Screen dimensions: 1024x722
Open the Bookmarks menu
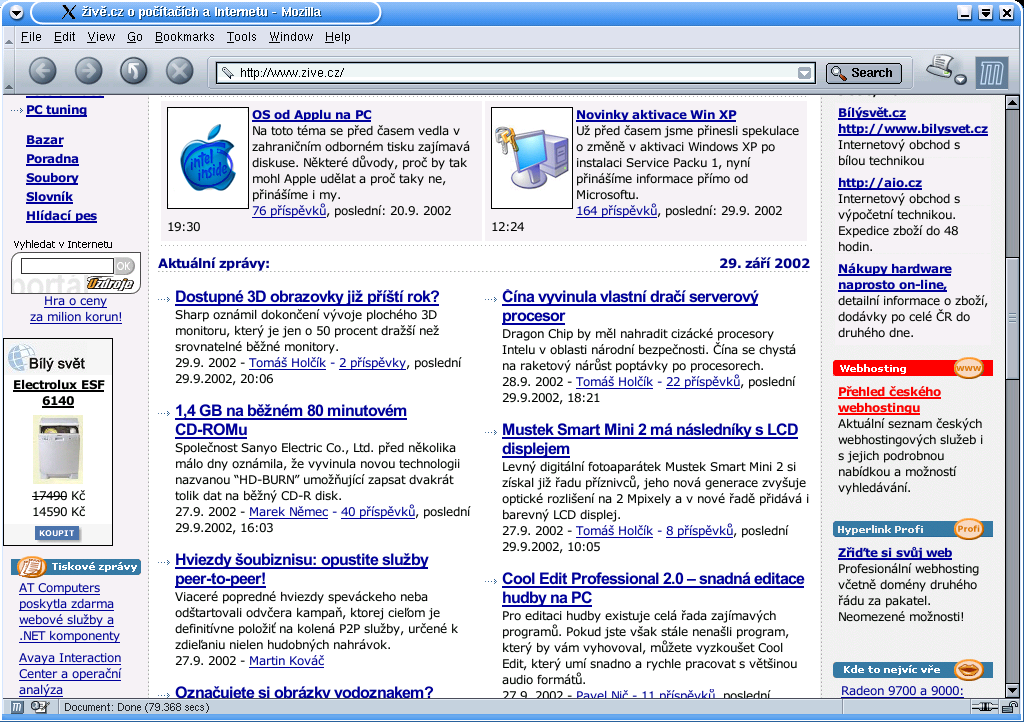(x=184, y=37)
